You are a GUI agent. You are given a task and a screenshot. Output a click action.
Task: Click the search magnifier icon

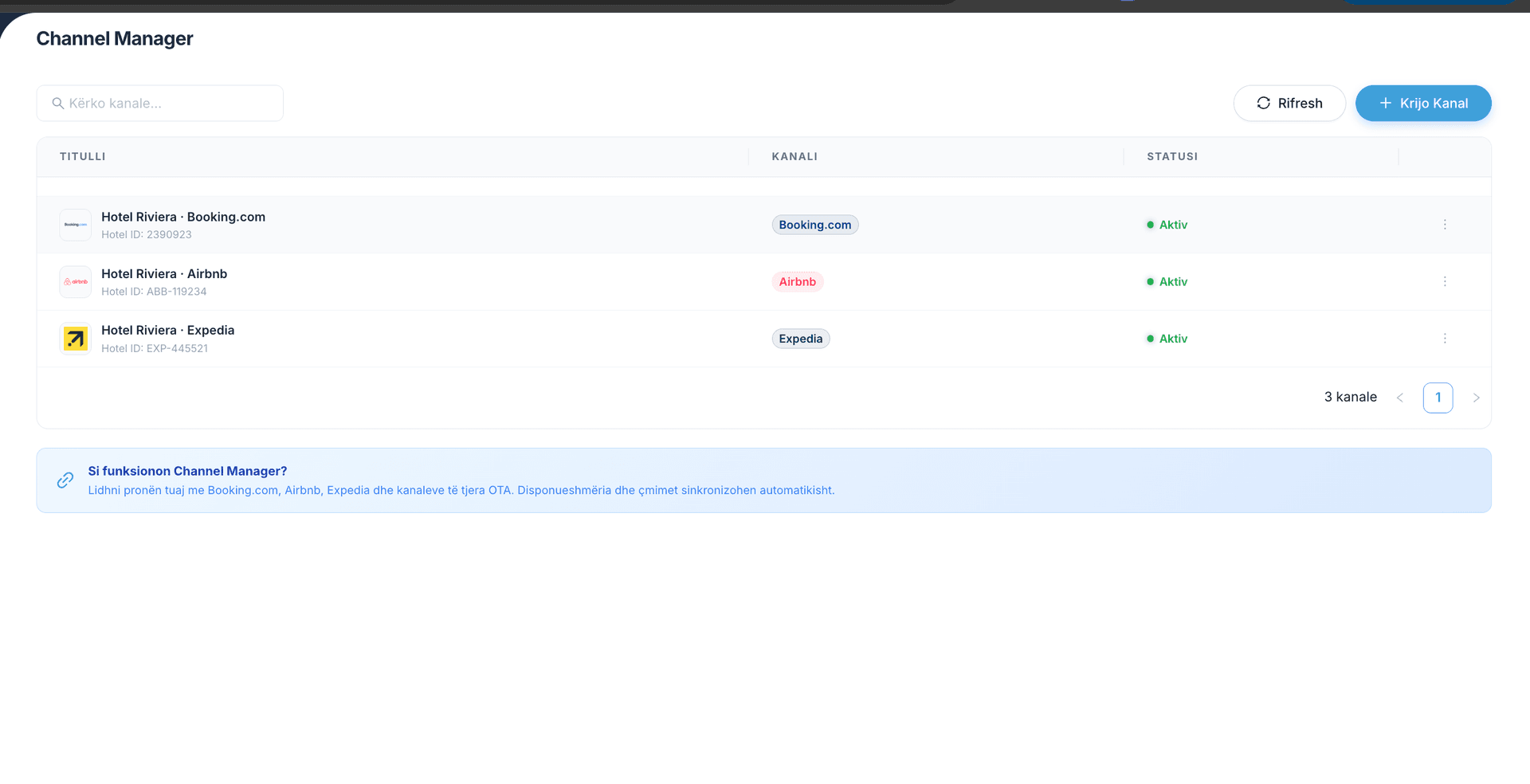coord(58,104)
